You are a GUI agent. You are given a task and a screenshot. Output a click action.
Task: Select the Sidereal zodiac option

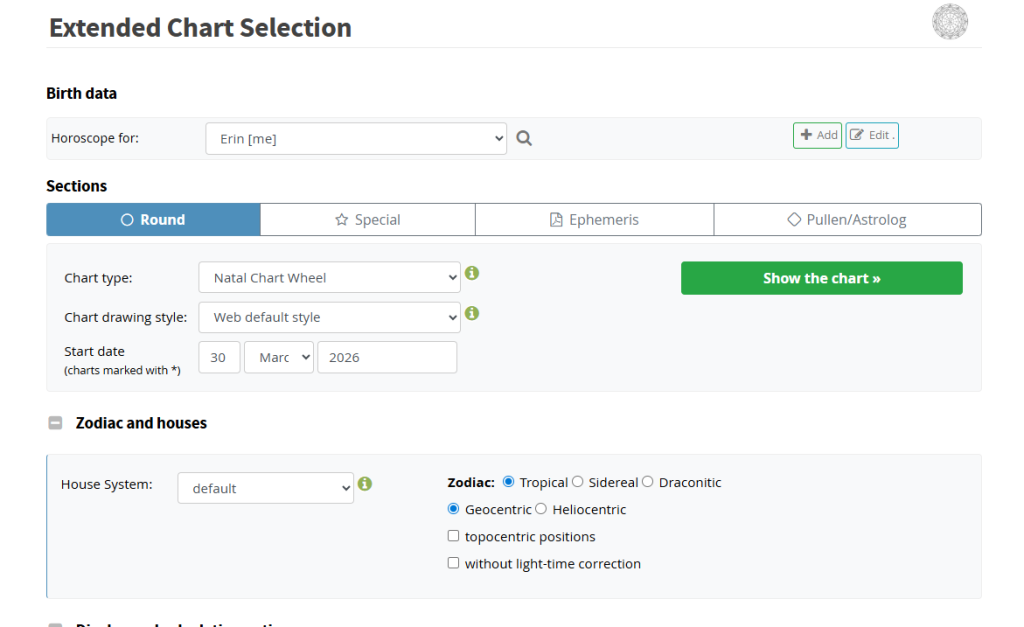(578, 482)
